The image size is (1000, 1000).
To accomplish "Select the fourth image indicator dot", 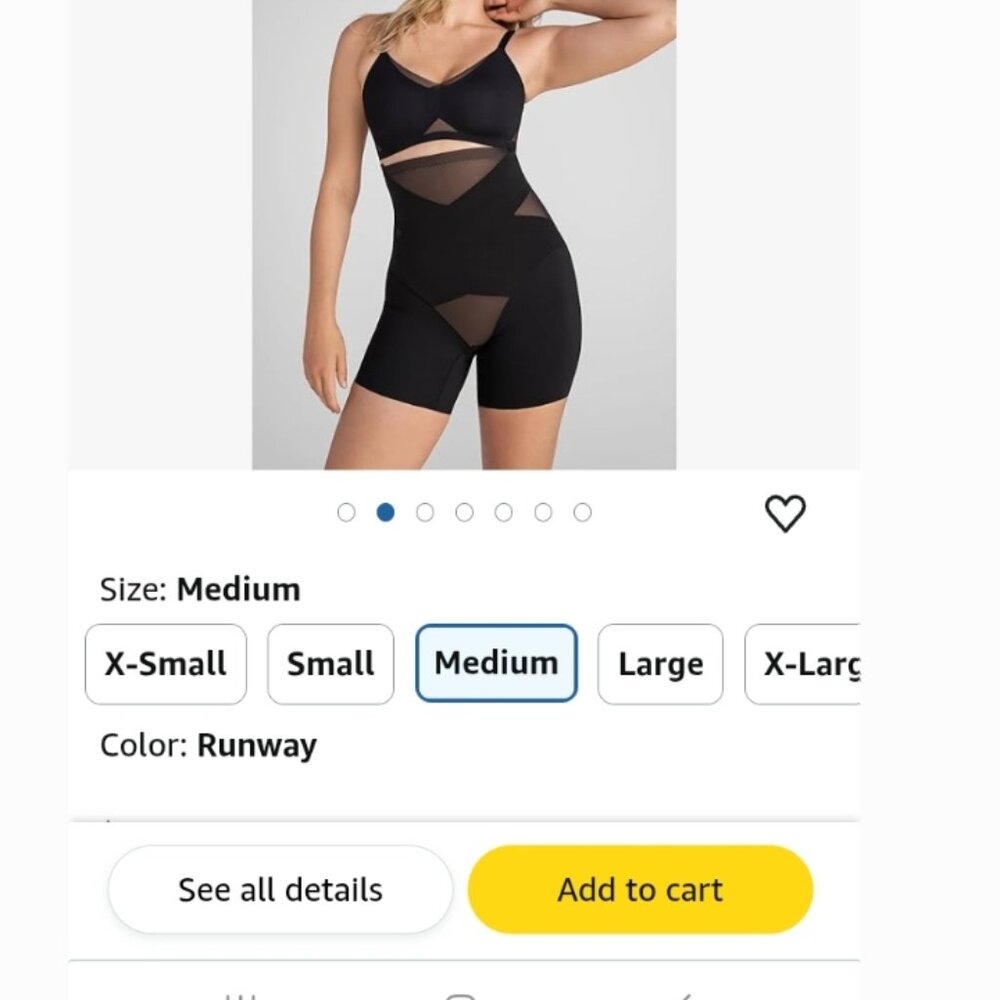I will pyautogui.click(x=465, y=511).
